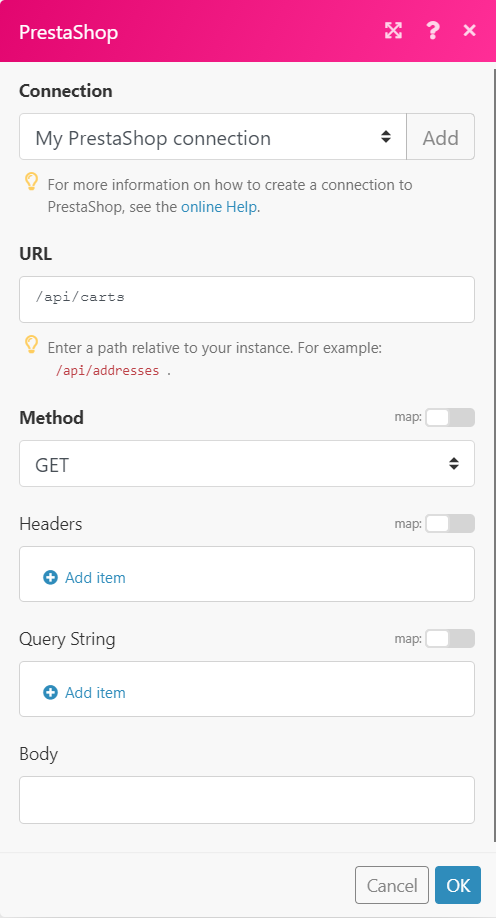Toggle the map switch for Method
This screenshot has height=918, width=496.
point(450,417)
